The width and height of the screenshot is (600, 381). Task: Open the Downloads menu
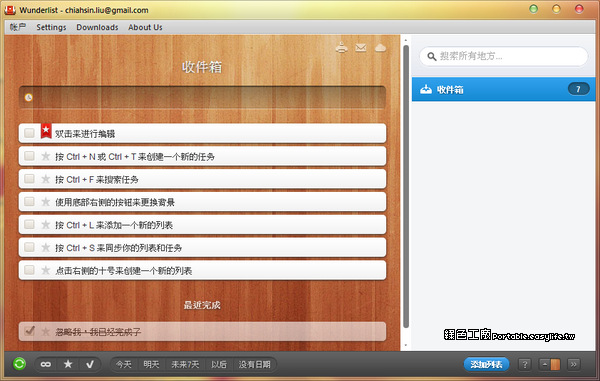(97, 27)
